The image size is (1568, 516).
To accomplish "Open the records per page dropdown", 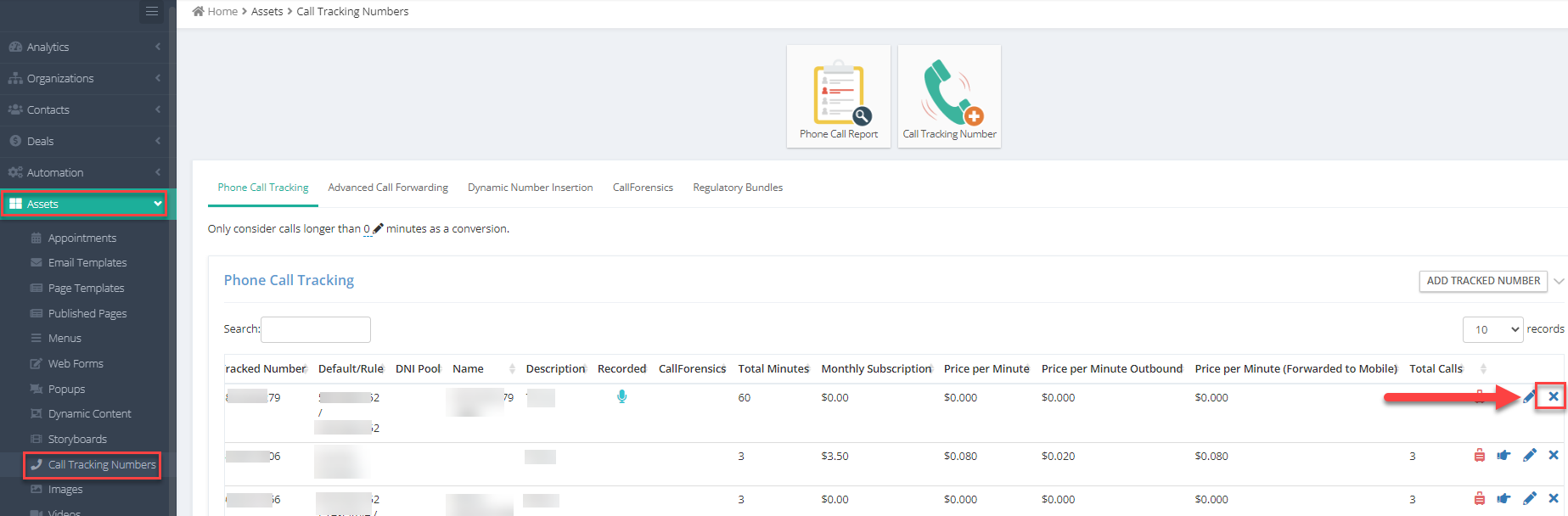I will tap(1492, 329).
